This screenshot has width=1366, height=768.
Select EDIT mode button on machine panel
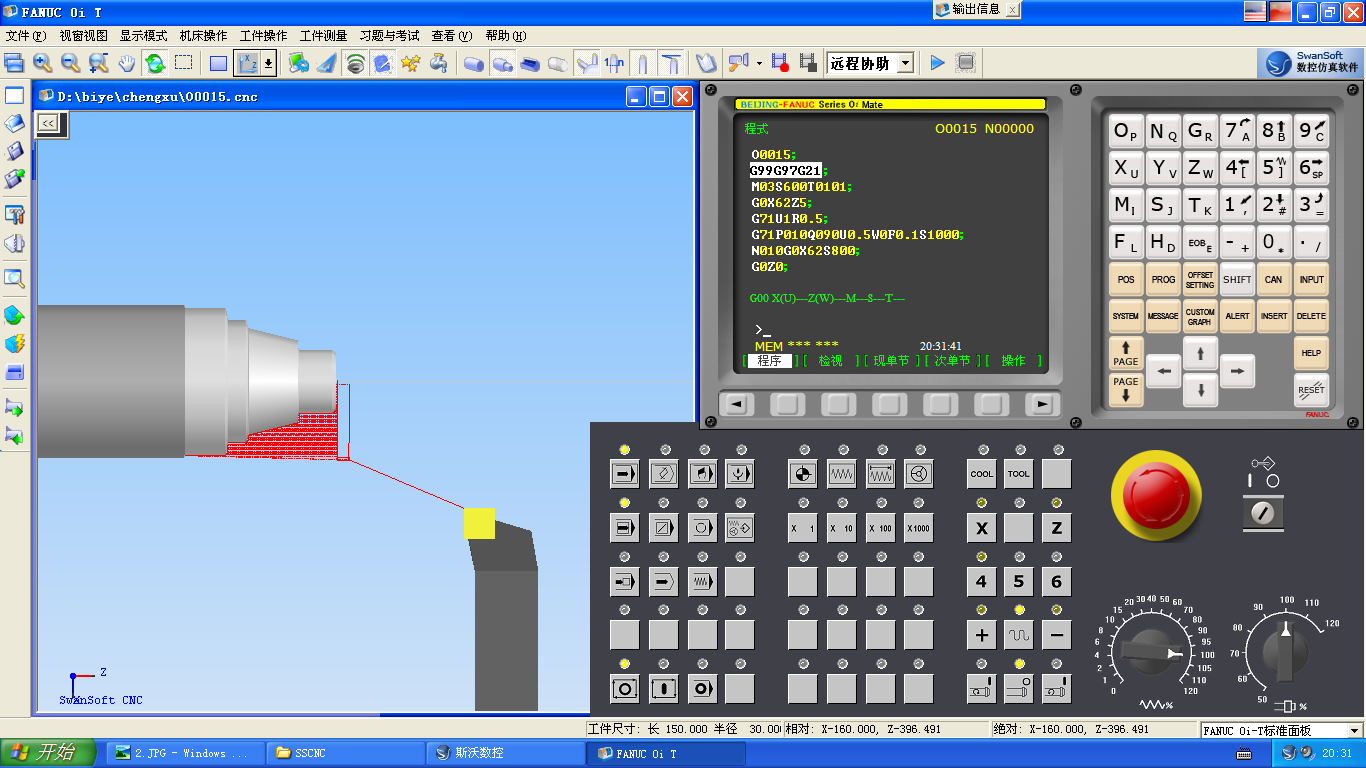click(x=664, y=473)
